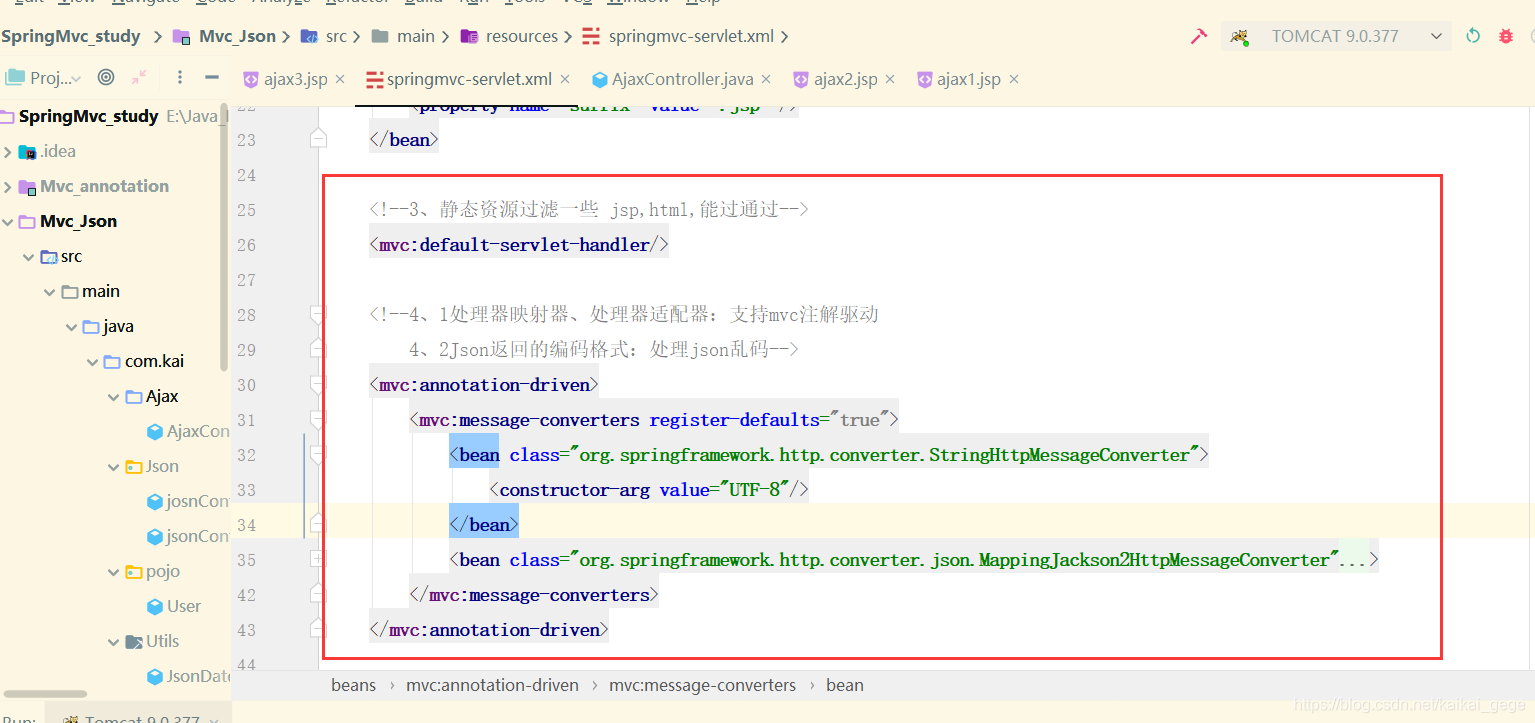Open the TOMCAT 9.0.377 run configuration dropdown
The width and height of the screenshot is (1535, 723).
[1336, 36]
